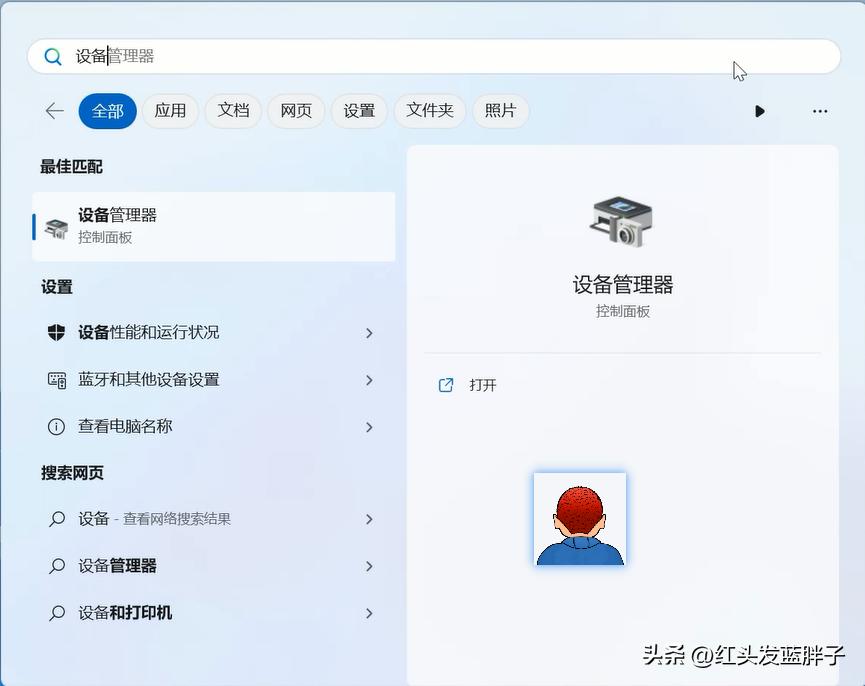Click the magnifier icon beside 设备和打印机 suggestion
Screen dimensions: 865x686
(58, 612)
